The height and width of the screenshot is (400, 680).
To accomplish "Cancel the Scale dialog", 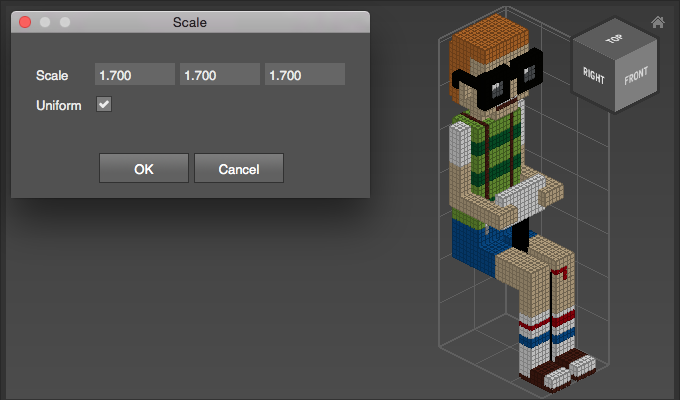I will click(x=239, y=169).
